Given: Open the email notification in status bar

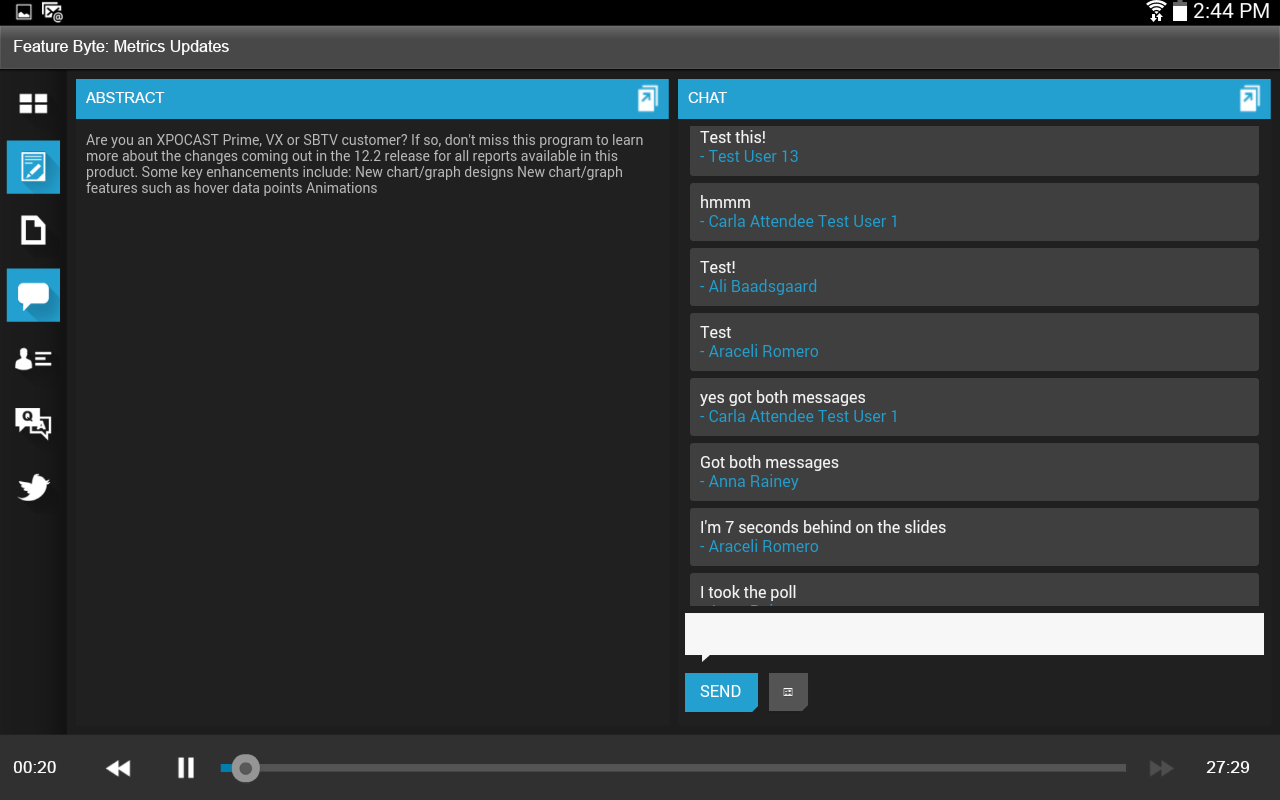Looking at the screenshot, I should [53, 12].
